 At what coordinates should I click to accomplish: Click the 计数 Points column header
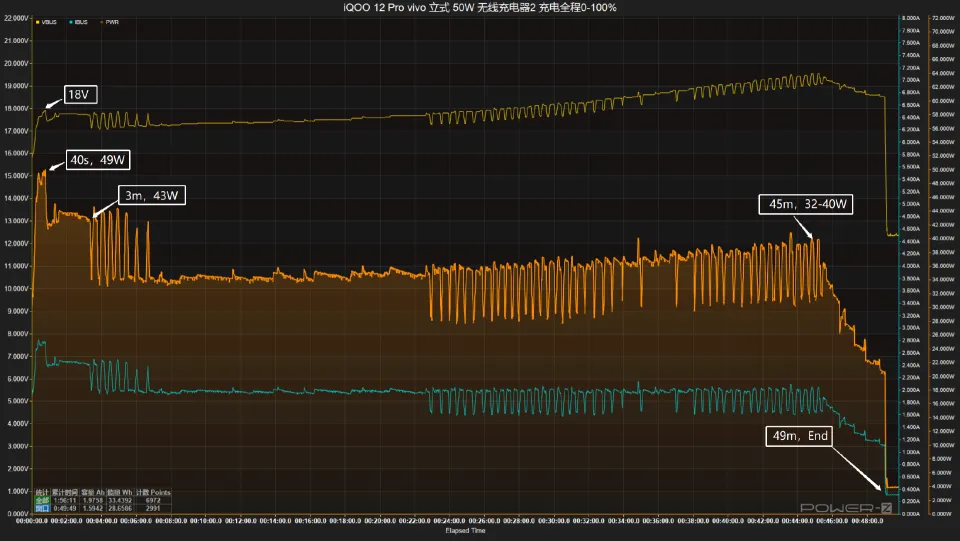point(154,492)
